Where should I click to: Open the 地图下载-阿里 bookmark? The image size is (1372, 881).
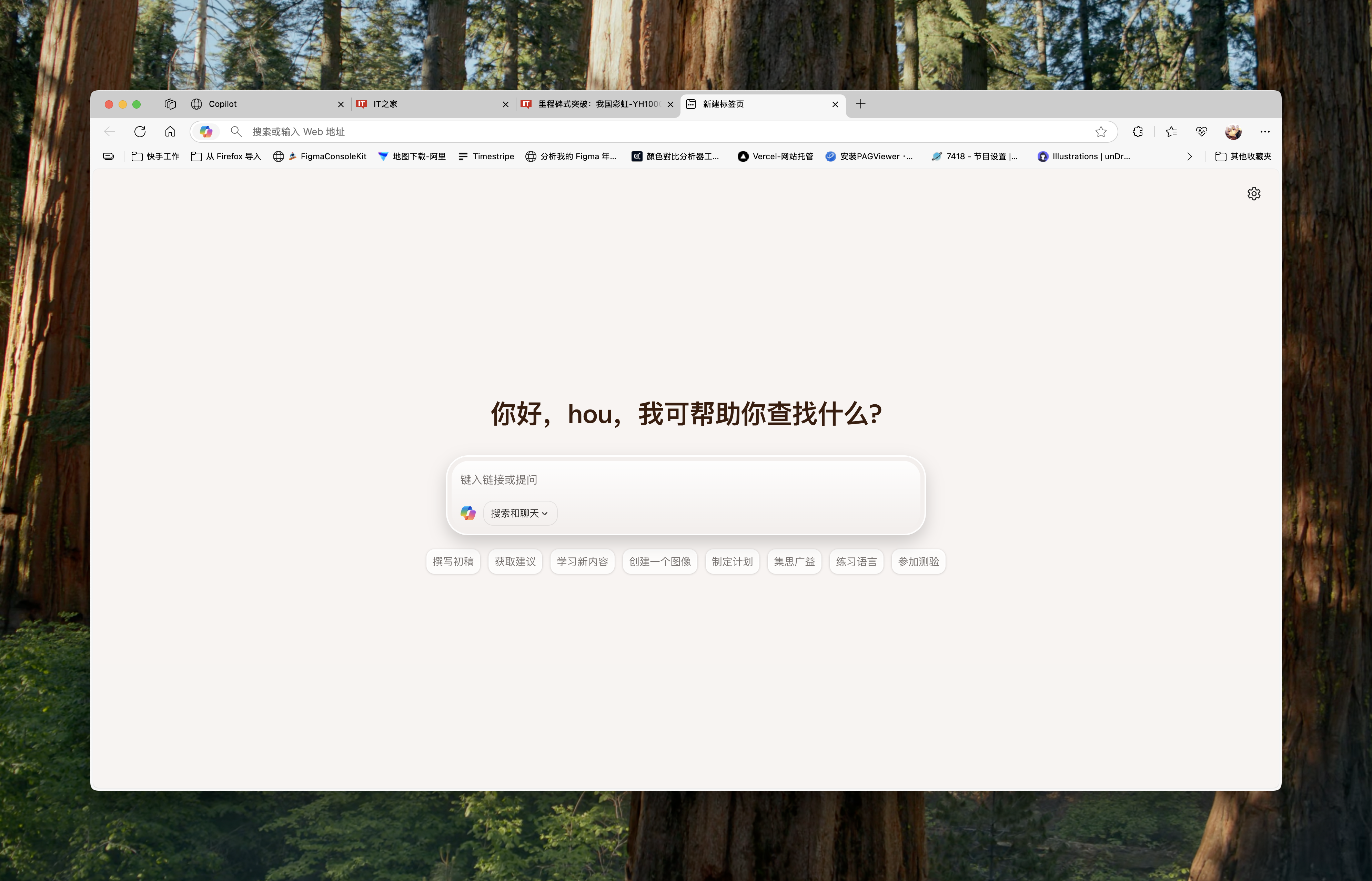412,156
